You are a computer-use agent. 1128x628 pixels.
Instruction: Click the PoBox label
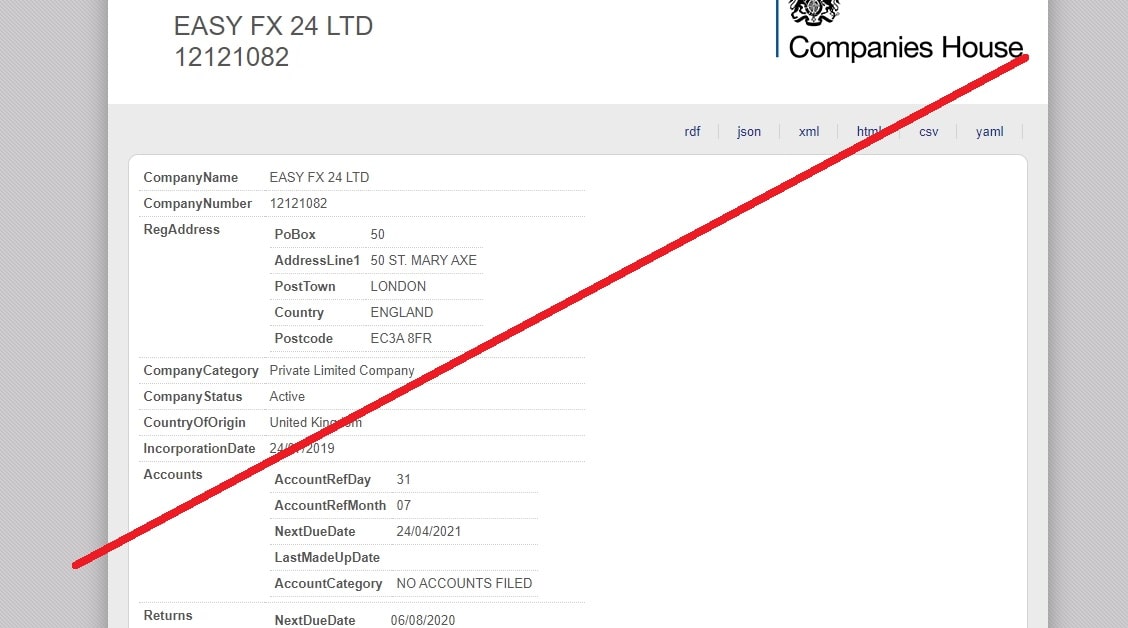(x=295, y=235)
